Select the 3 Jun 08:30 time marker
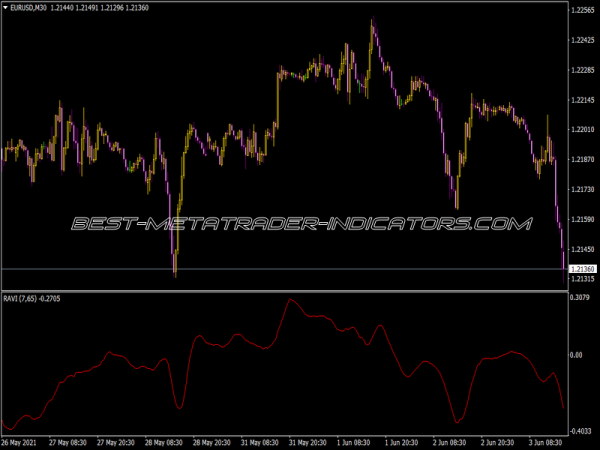Screen dimensions: 600x450 pyautogui.click(x=545, y=443)
